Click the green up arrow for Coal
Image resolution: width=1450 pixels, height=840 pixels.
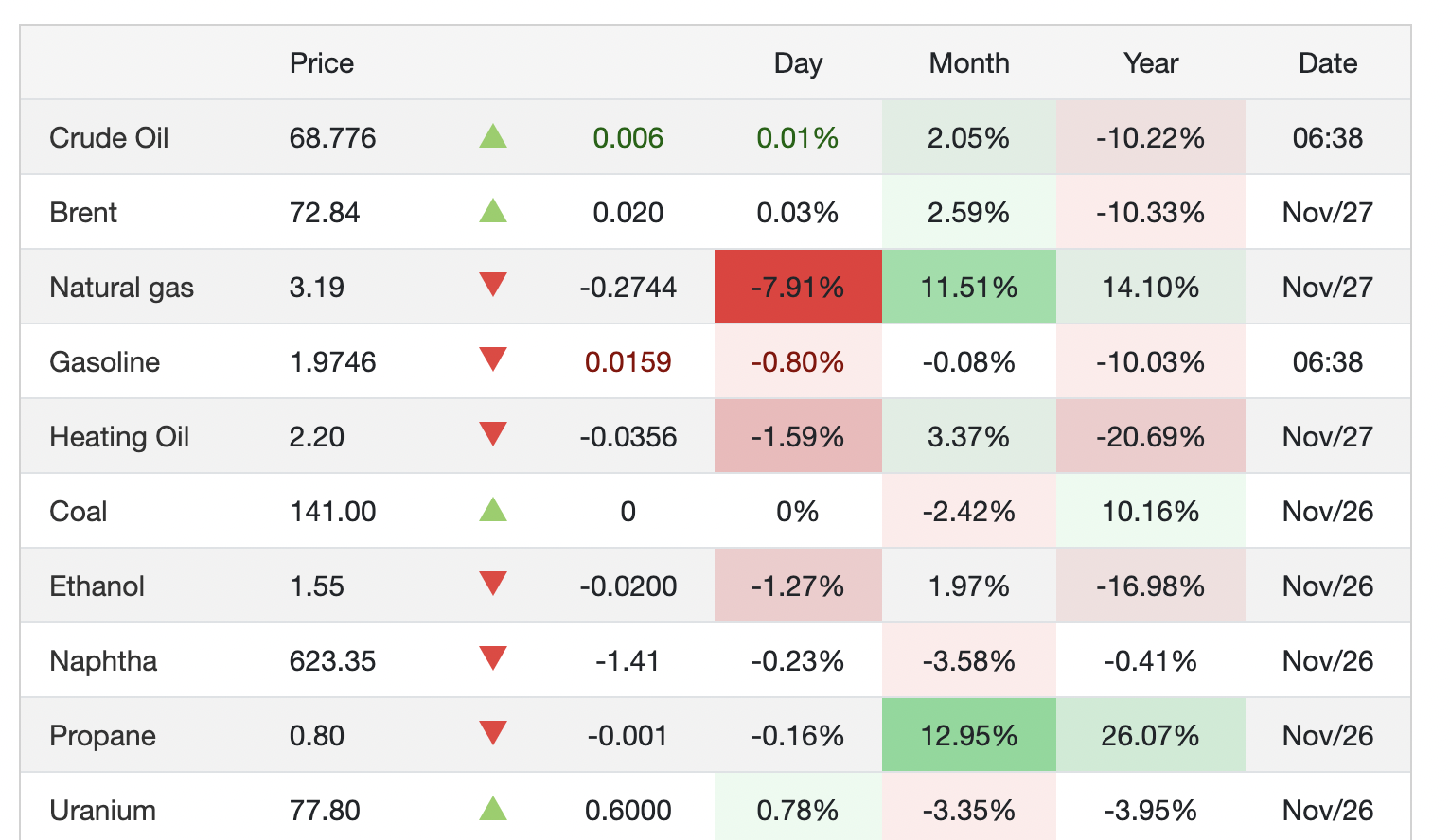[493, 510]
